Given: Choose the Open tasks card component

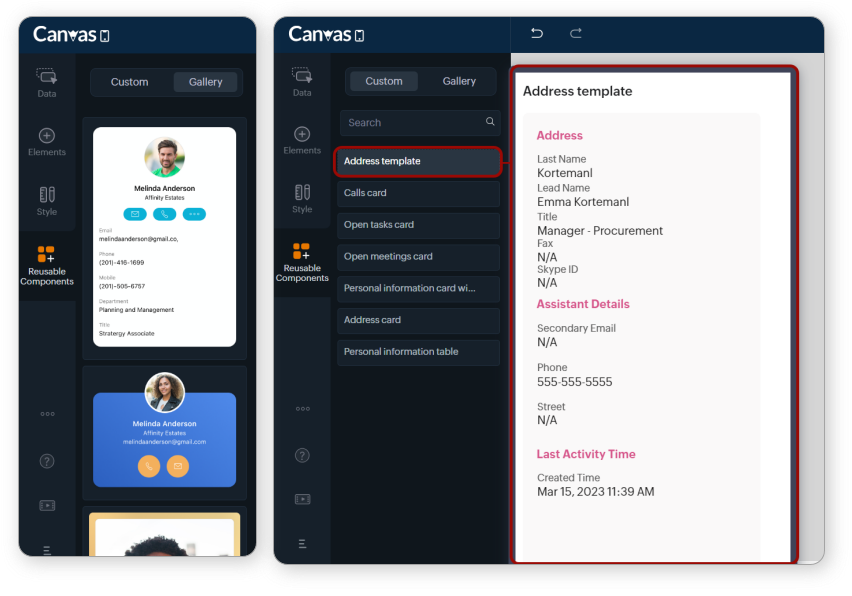Looking at the screenshot, I should click(x=417, y=225).
